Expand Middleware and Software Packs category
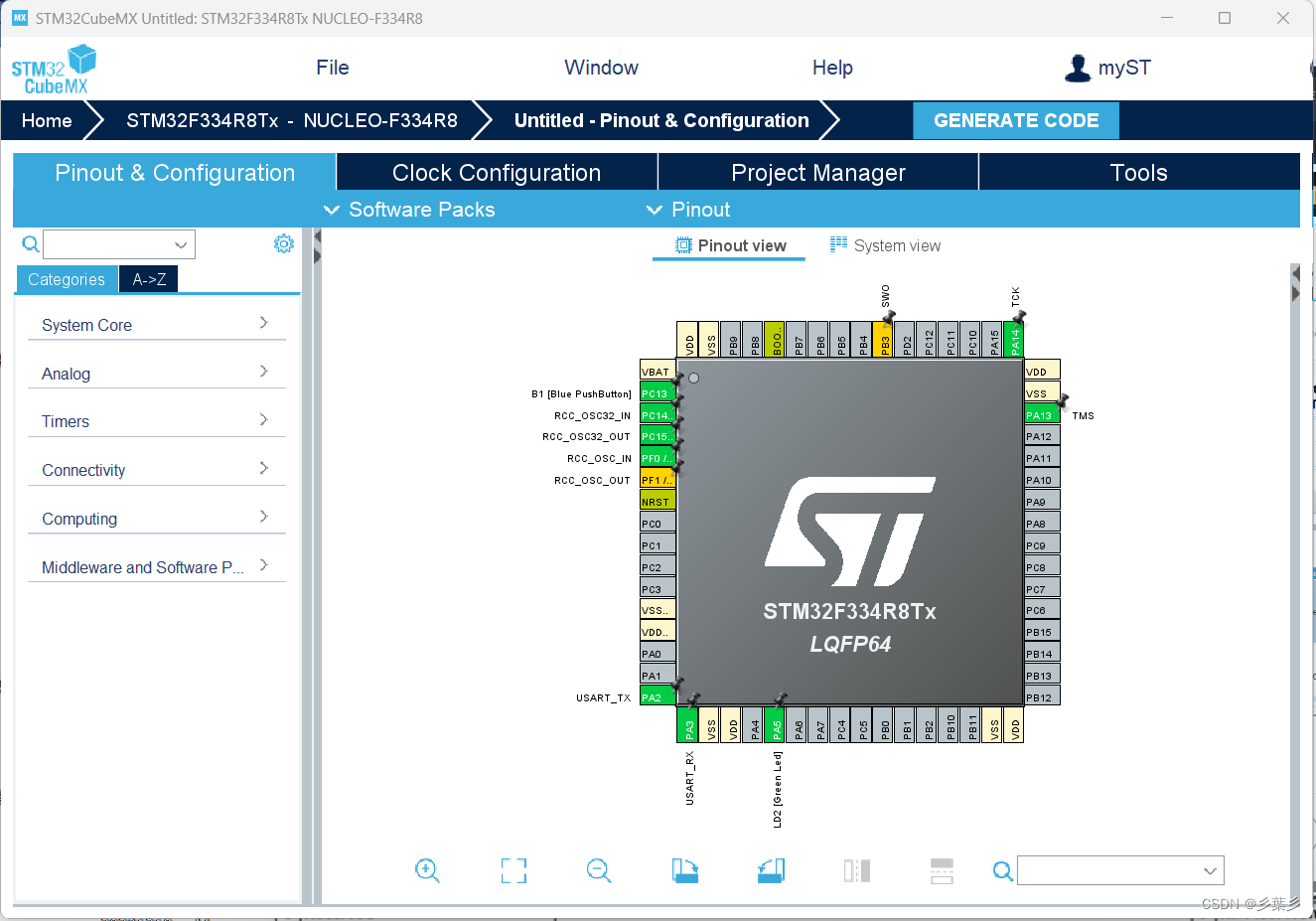Screen dimensions: 1316x921 156,567
